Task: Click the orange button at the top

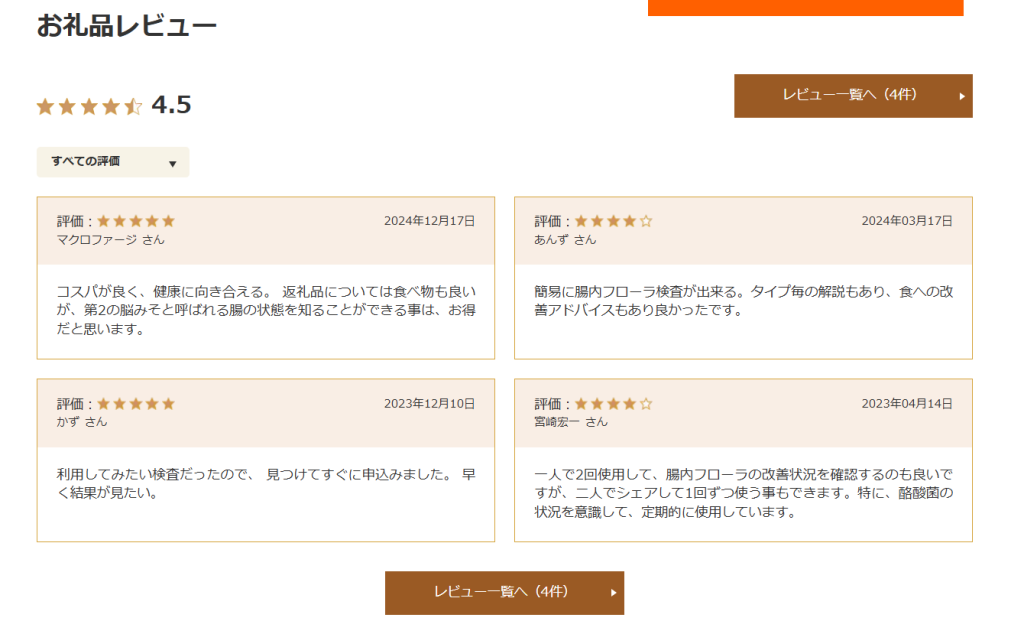Action: [x=805, y=7]
